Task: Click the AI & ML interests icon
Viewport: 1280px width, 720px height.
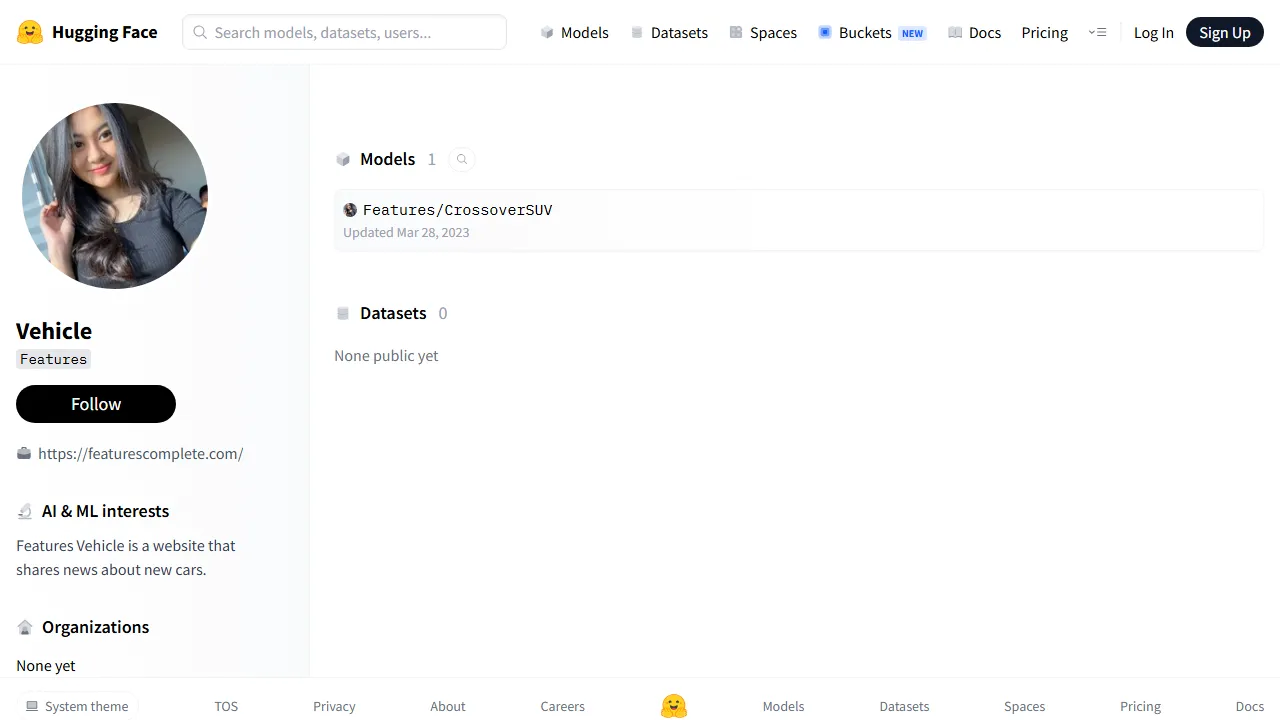Action: click(x=25, y=511)
